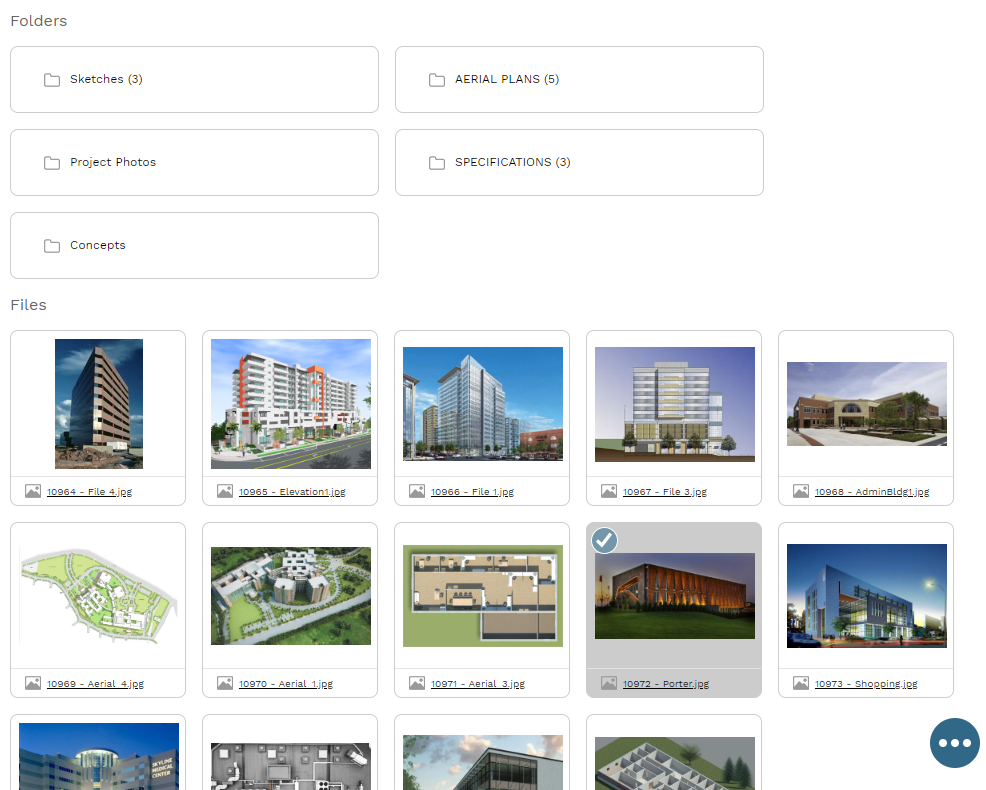The height and width of the screenshot is (790, 986).
Task: Click the folder icon beside Concepts
Action: click(52, 246)
